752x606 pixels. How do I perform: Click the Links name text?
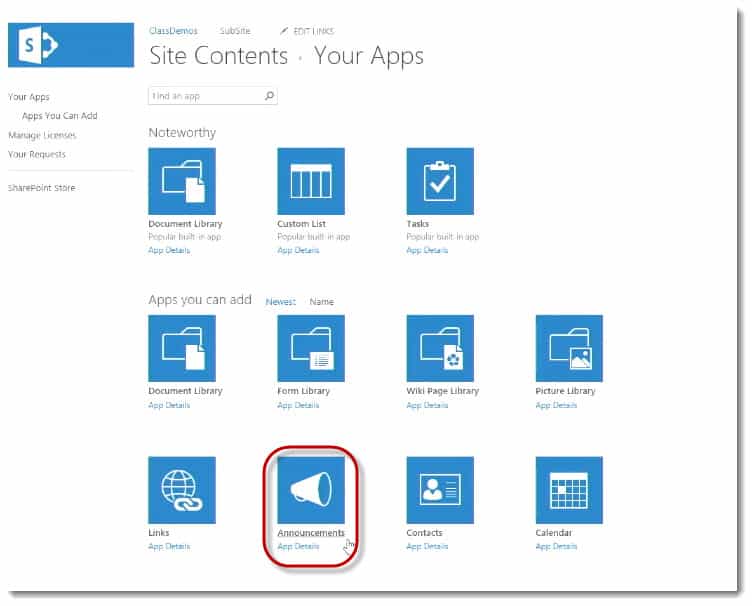coord(159,533)
